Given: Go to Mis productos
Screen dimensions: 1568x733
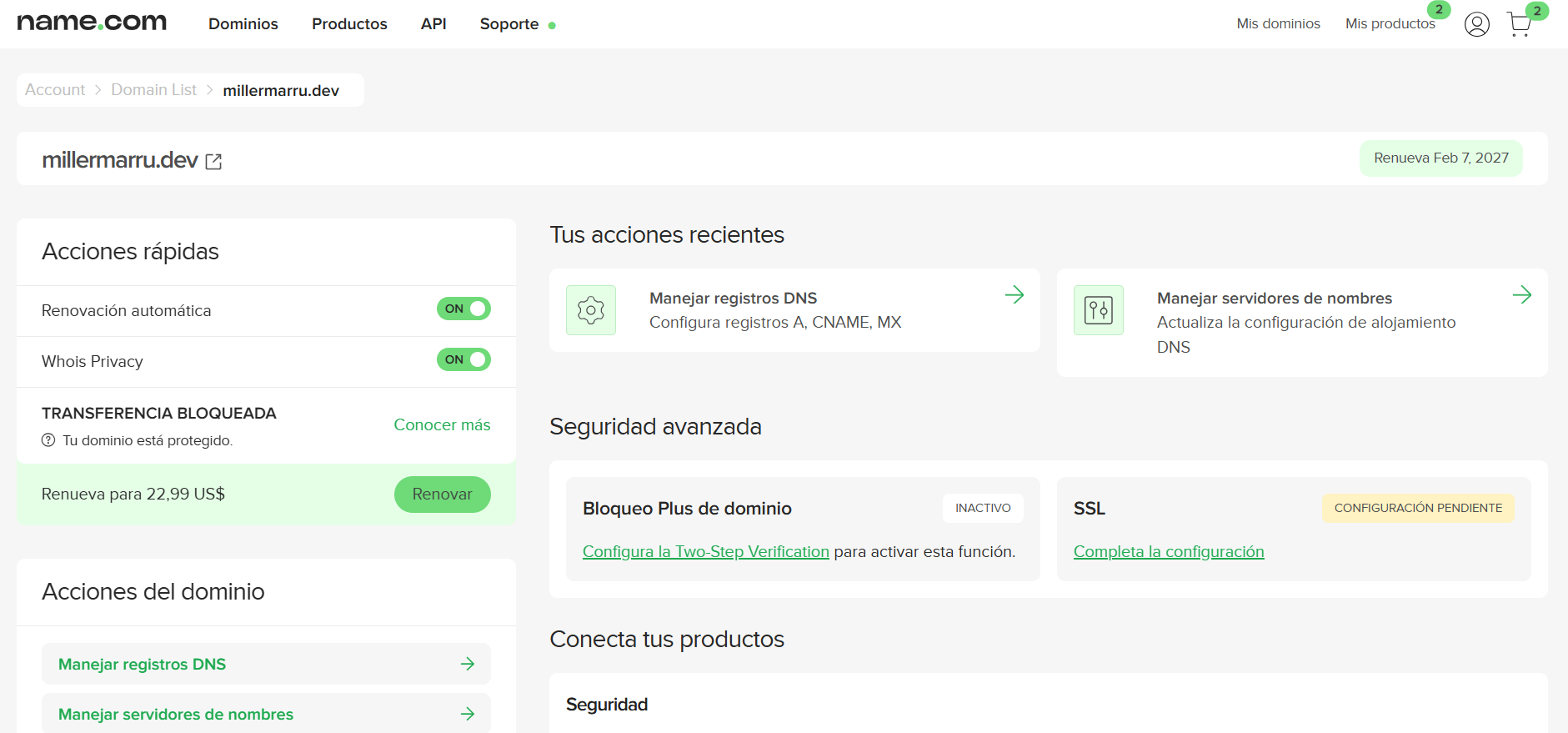Looking at the screenshot, I should (1390, 23).
